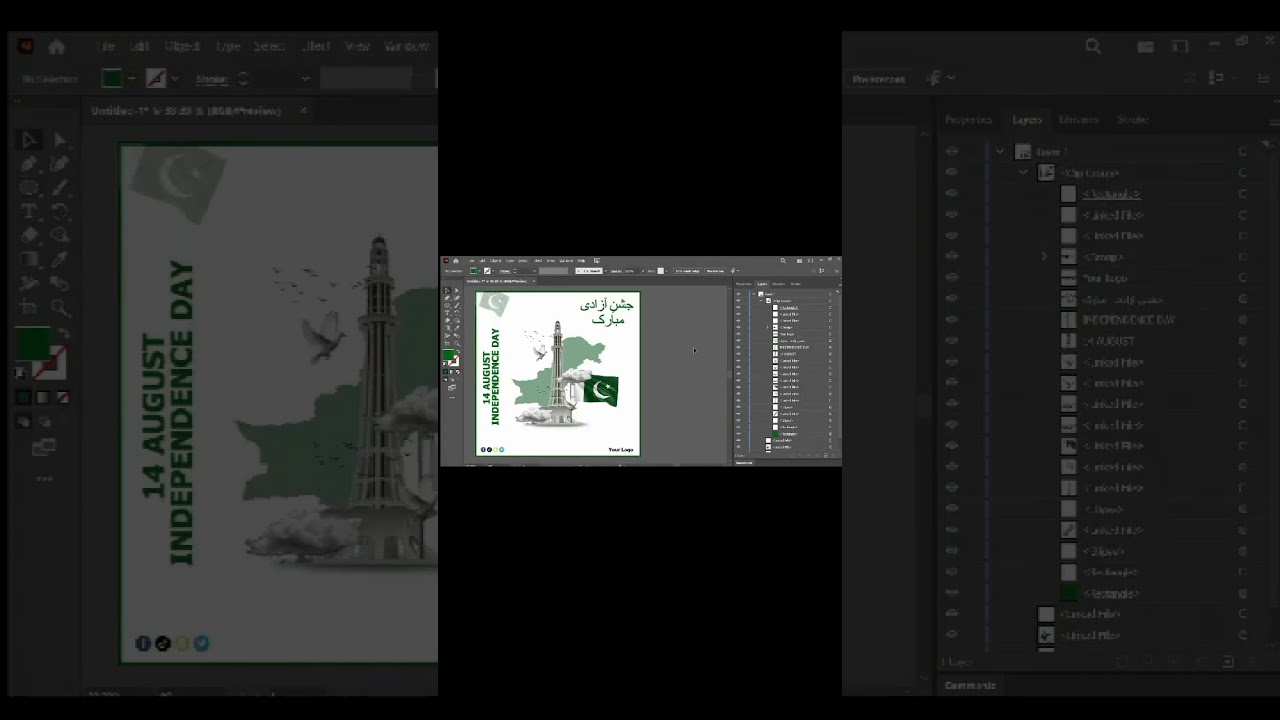The width and height of the screenshot is (1280, 720).
Task: Open the Arrange Documents icon
Action: click(1147, 46)
